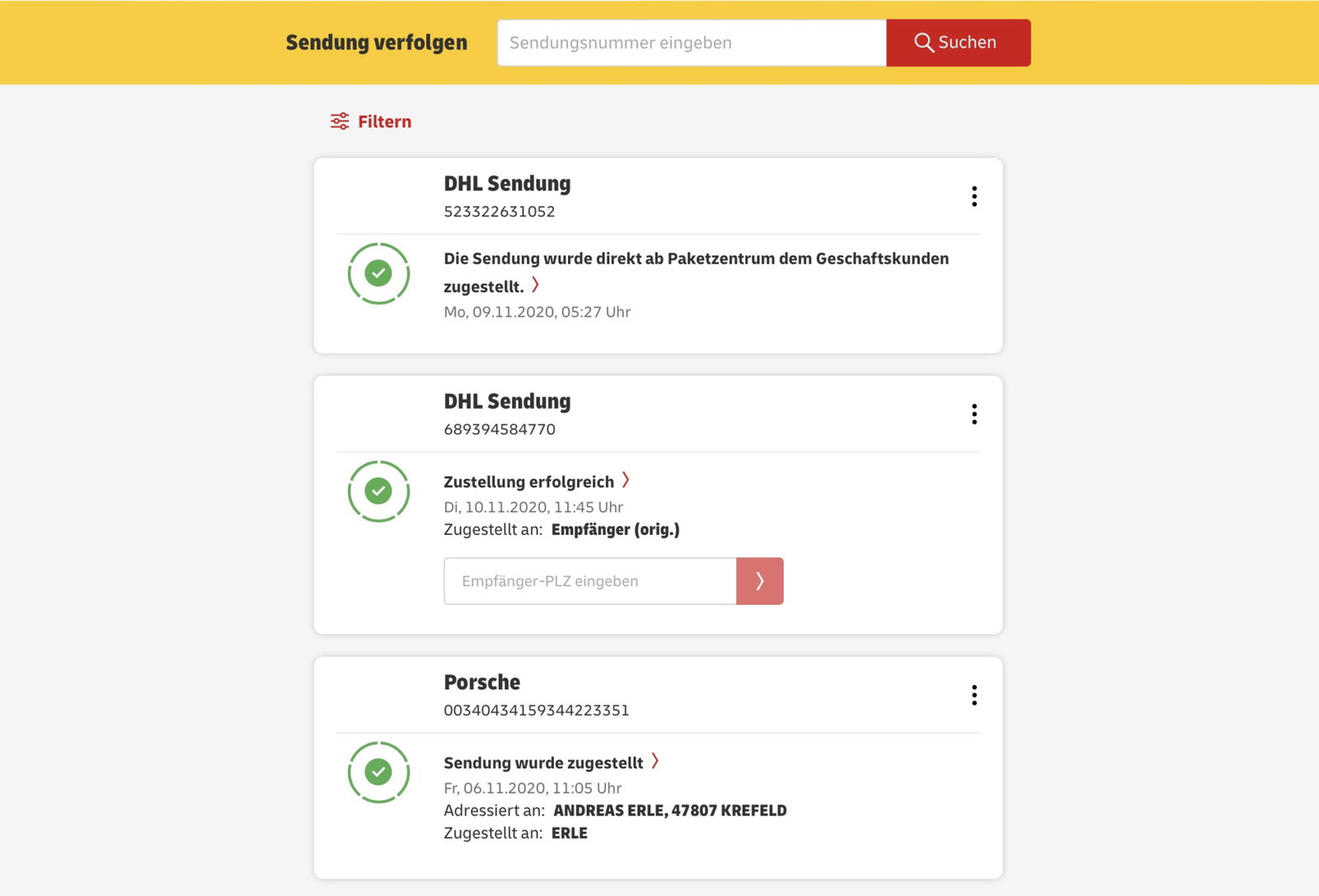The image size is (1319, 896).
Task: Expand details chevron after 'zugestellt.' in the first shipment
Action: (x=535, y=285)
